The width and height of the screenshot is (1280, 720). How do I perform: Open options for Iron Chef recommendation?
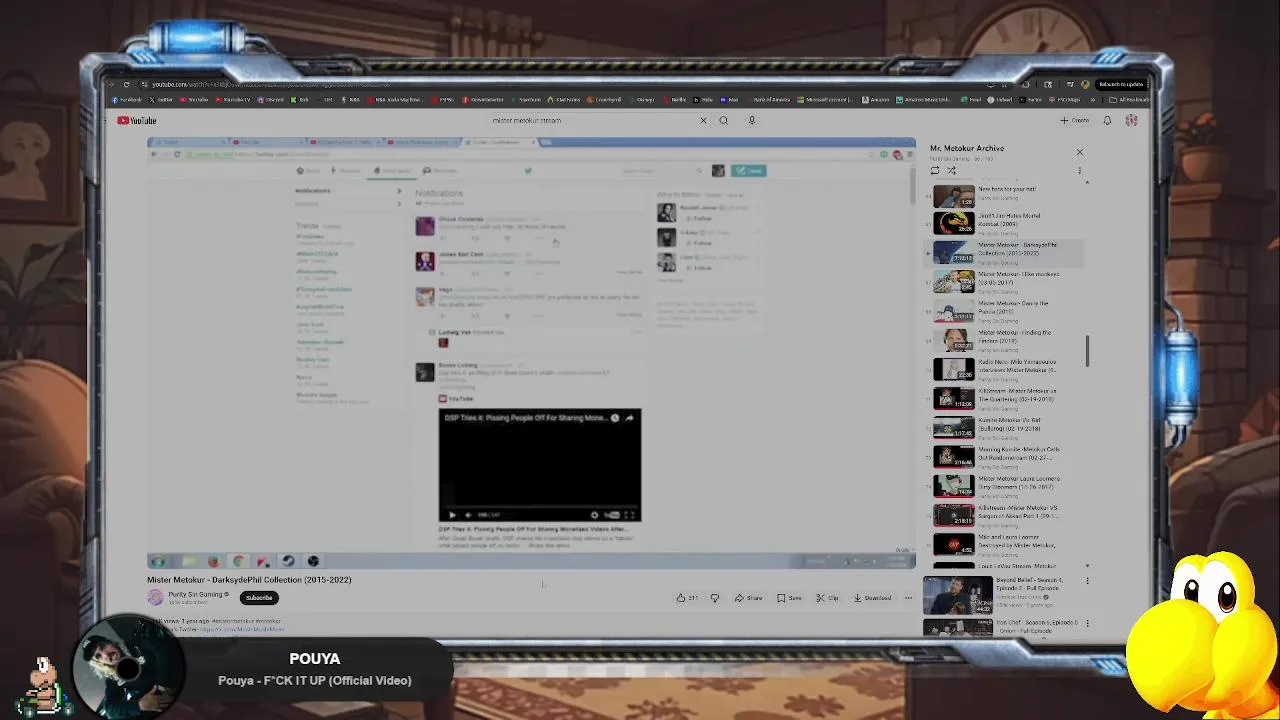click(1088, 623)
